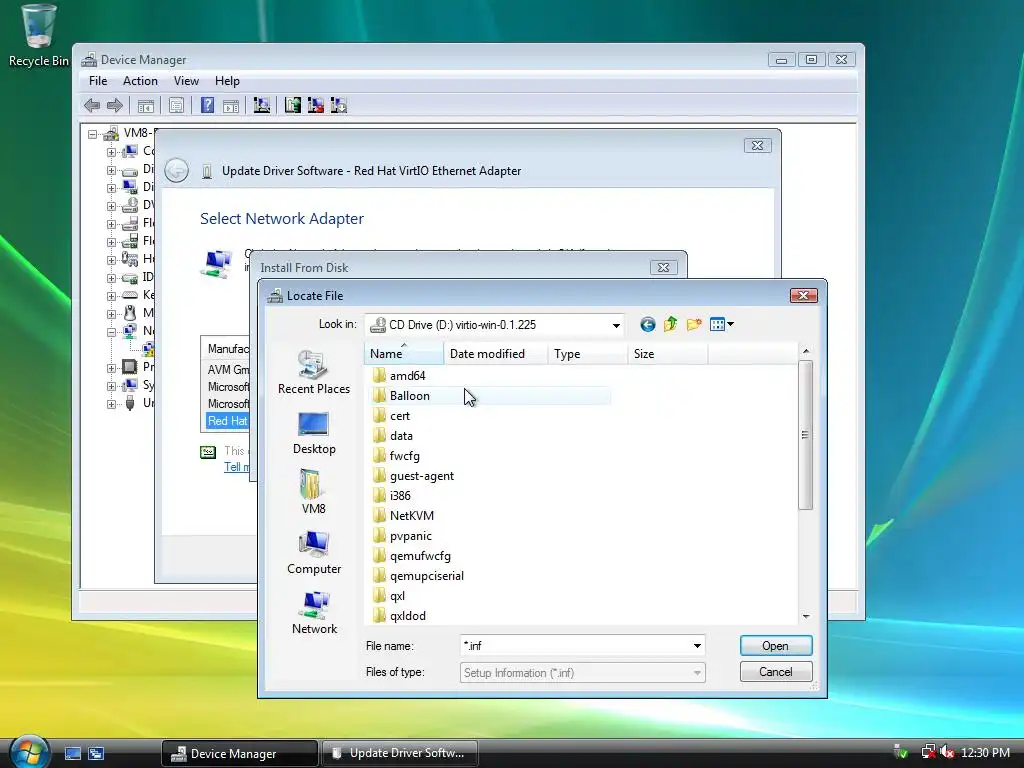Click Scan for hardware changes icon
Image resolution: width=1024 pixels, height=768 pixels.
(x=262, y=105)
